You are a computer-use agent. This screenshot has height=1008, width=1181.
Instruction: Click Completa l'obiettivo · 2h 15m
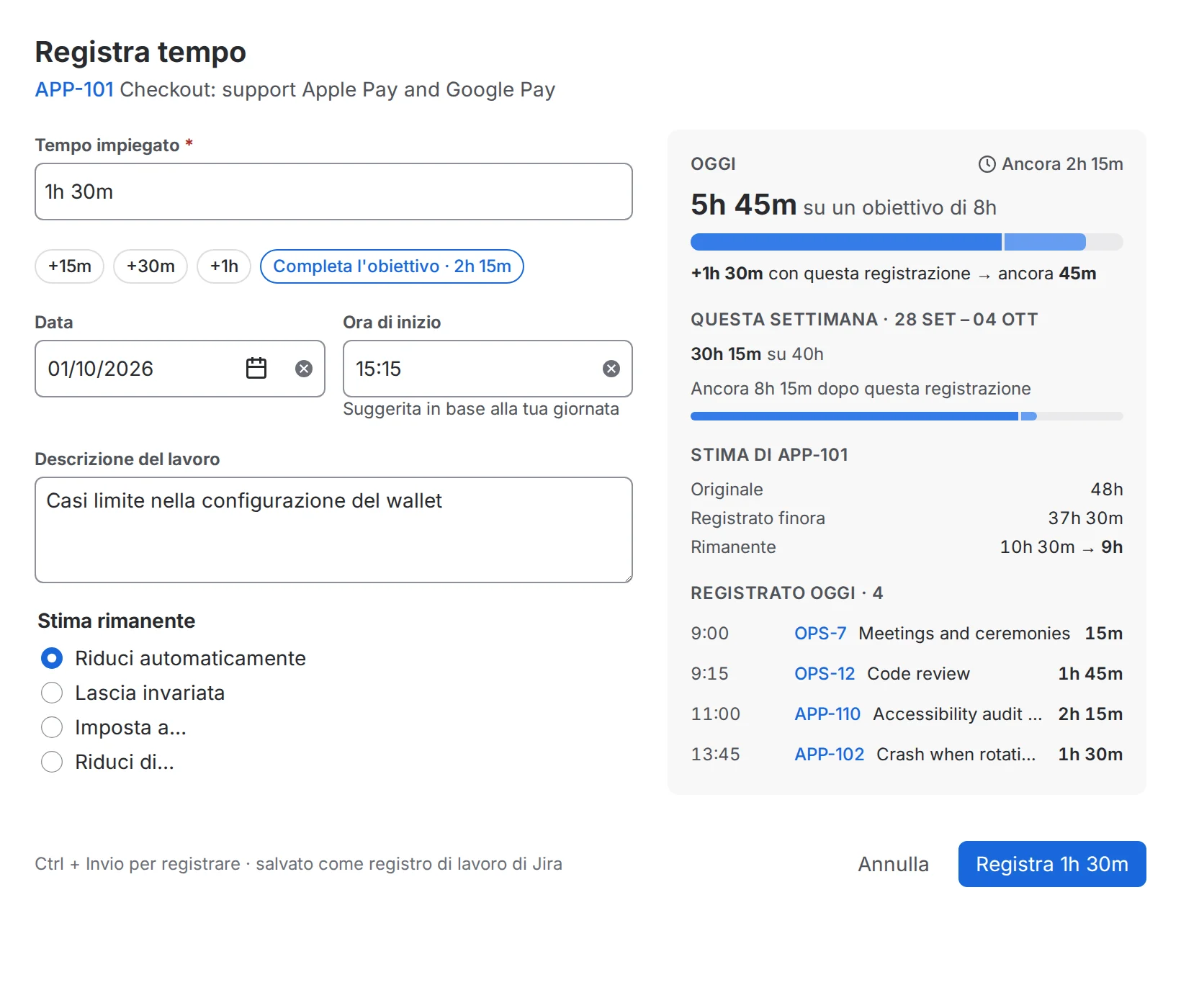click(x=392, y=266)
